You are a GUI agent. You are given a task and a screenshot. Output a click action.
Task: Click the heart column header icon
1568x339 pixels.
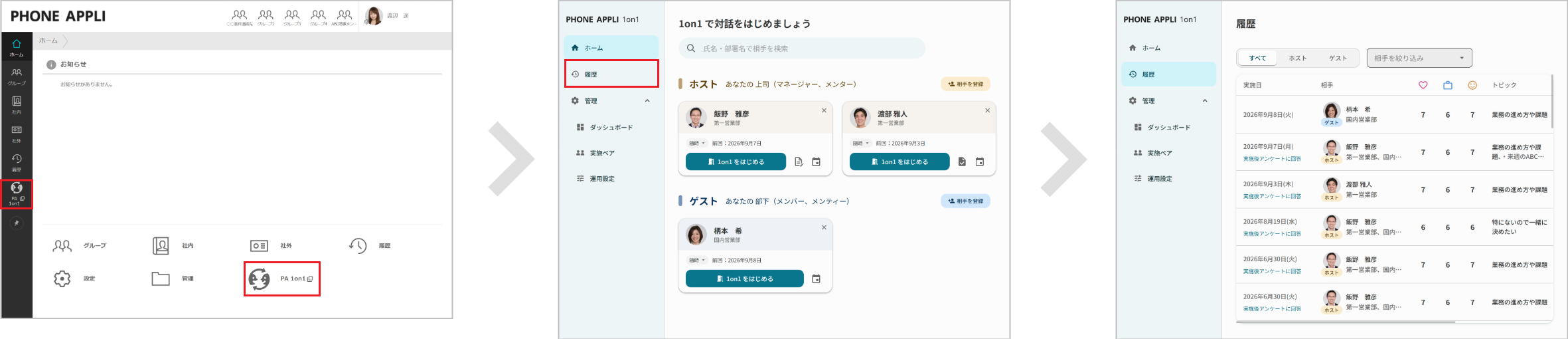pos(1423,85)
